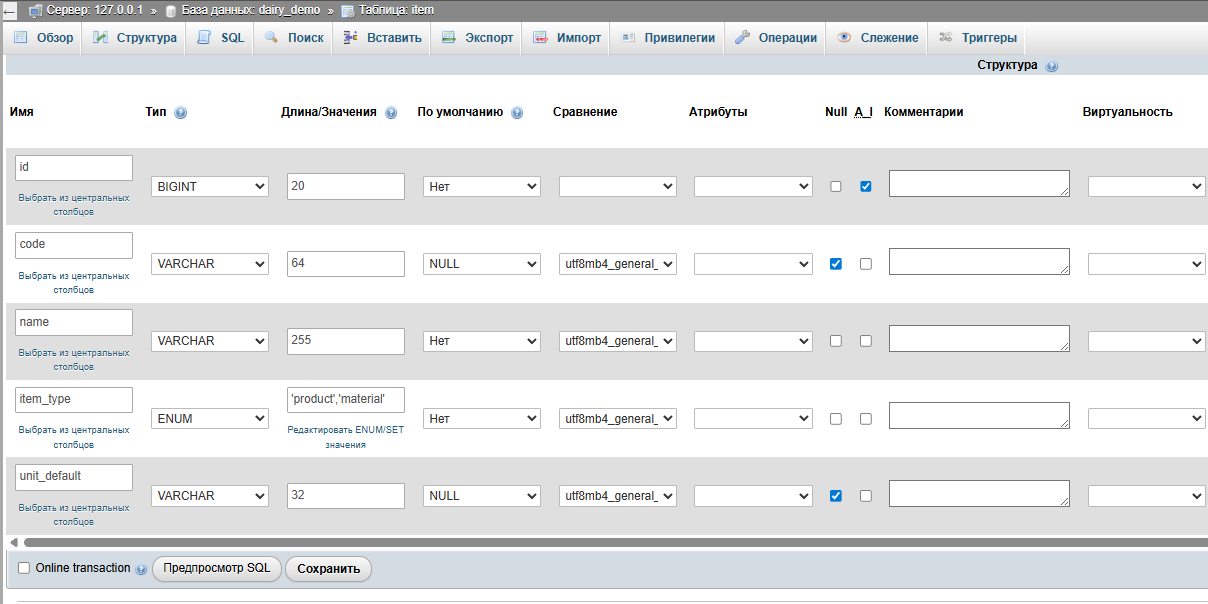Screen dimensions: 1208x604
Task: Click help icon next to По умолчанию
Action: coord(517,113)
